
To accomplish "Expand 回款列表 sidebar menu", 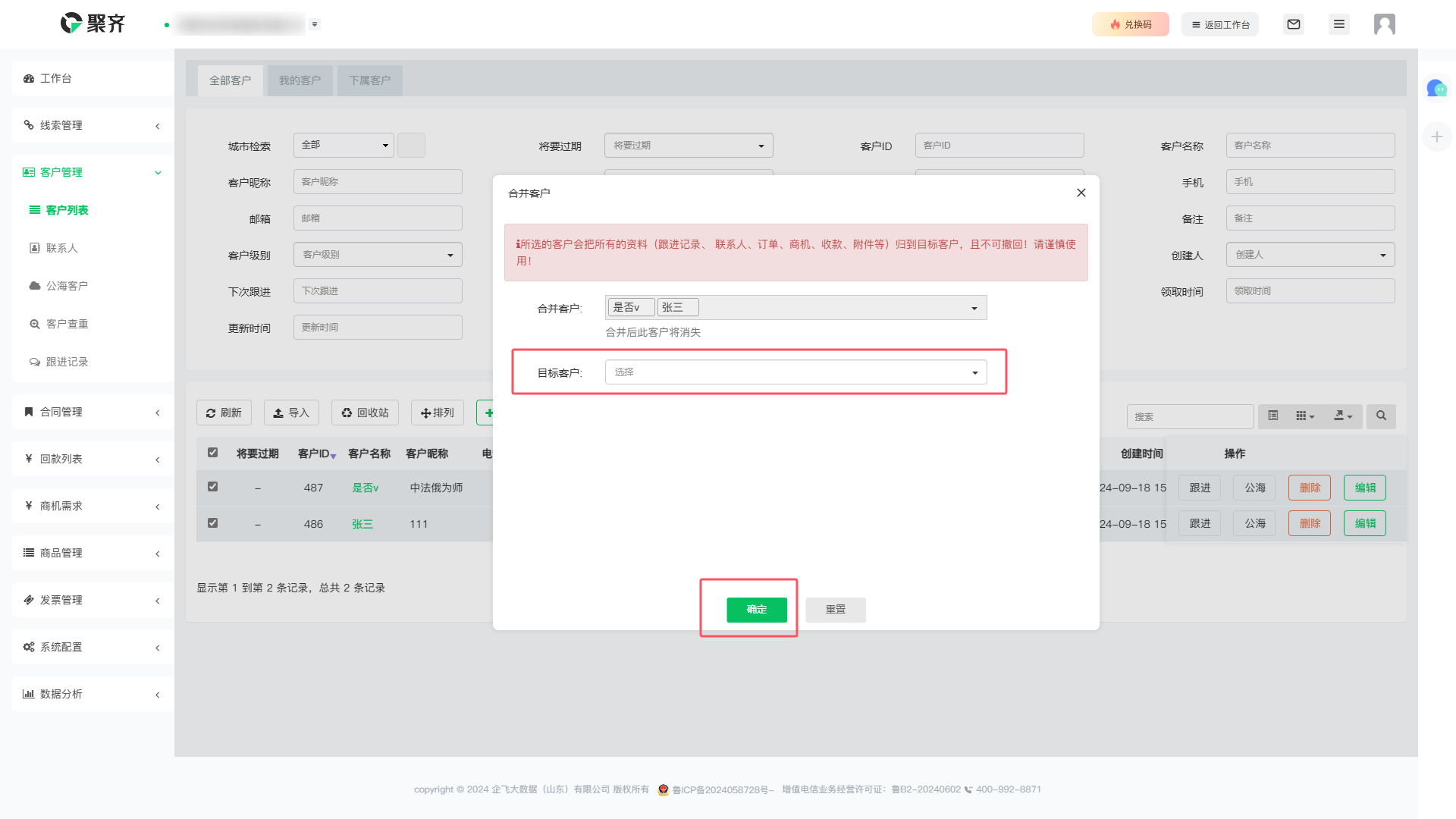I will (93, 459).
